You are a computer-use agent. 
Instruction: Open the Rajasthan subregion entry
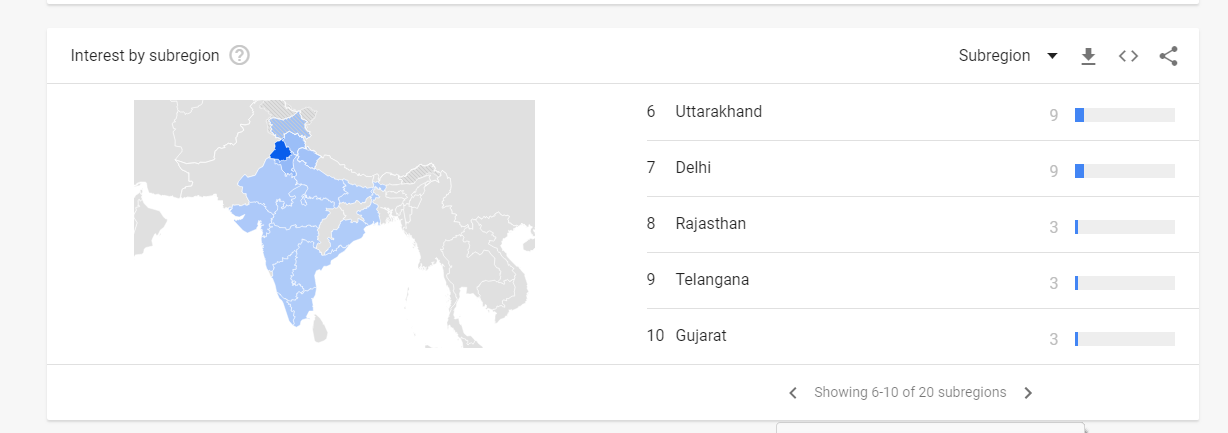[710, 224]
